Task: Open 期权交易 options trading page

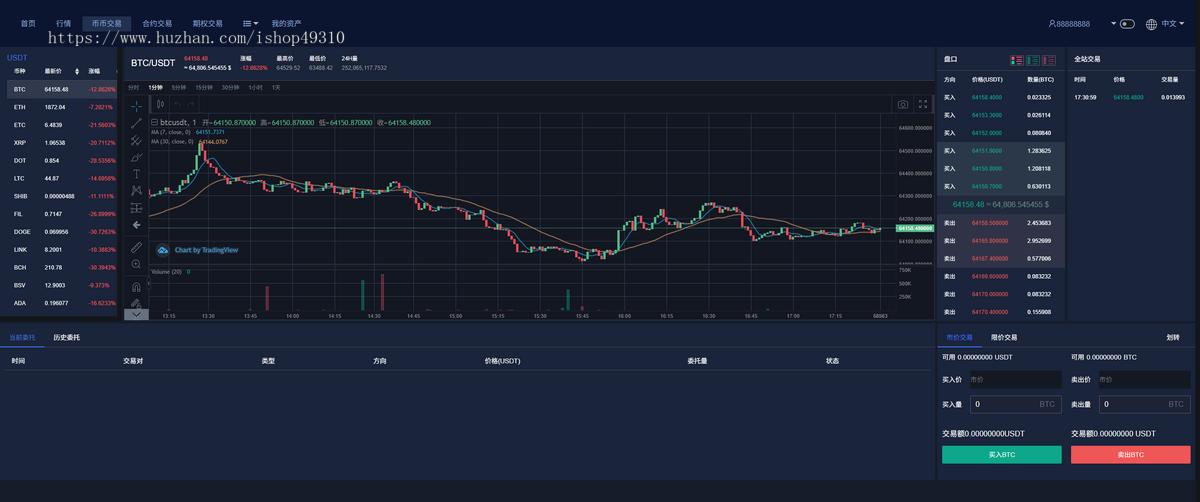Action: 208,22
